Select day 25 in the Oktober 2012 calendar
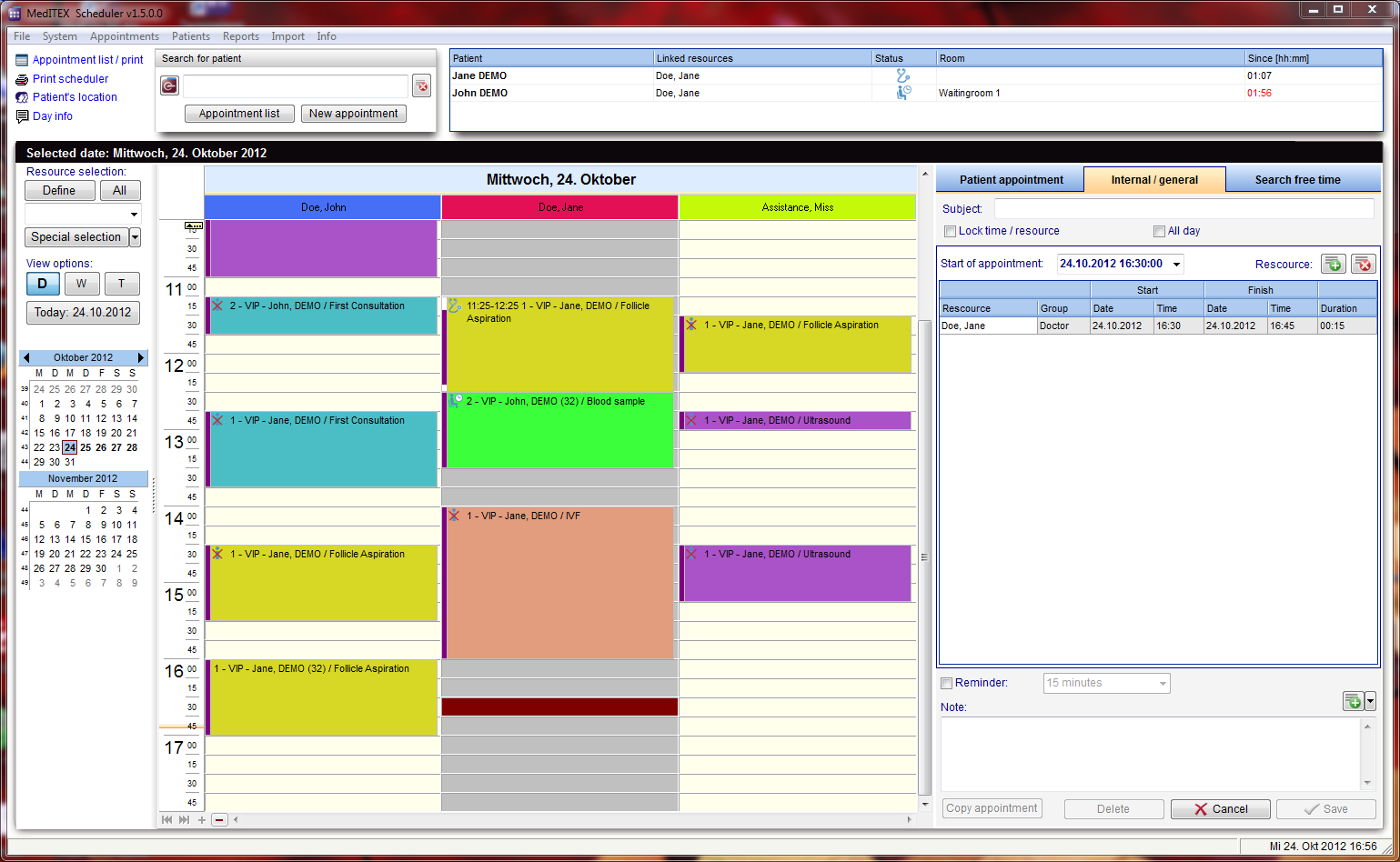This screenshot has width=1400, height=862. click(86, 447)
